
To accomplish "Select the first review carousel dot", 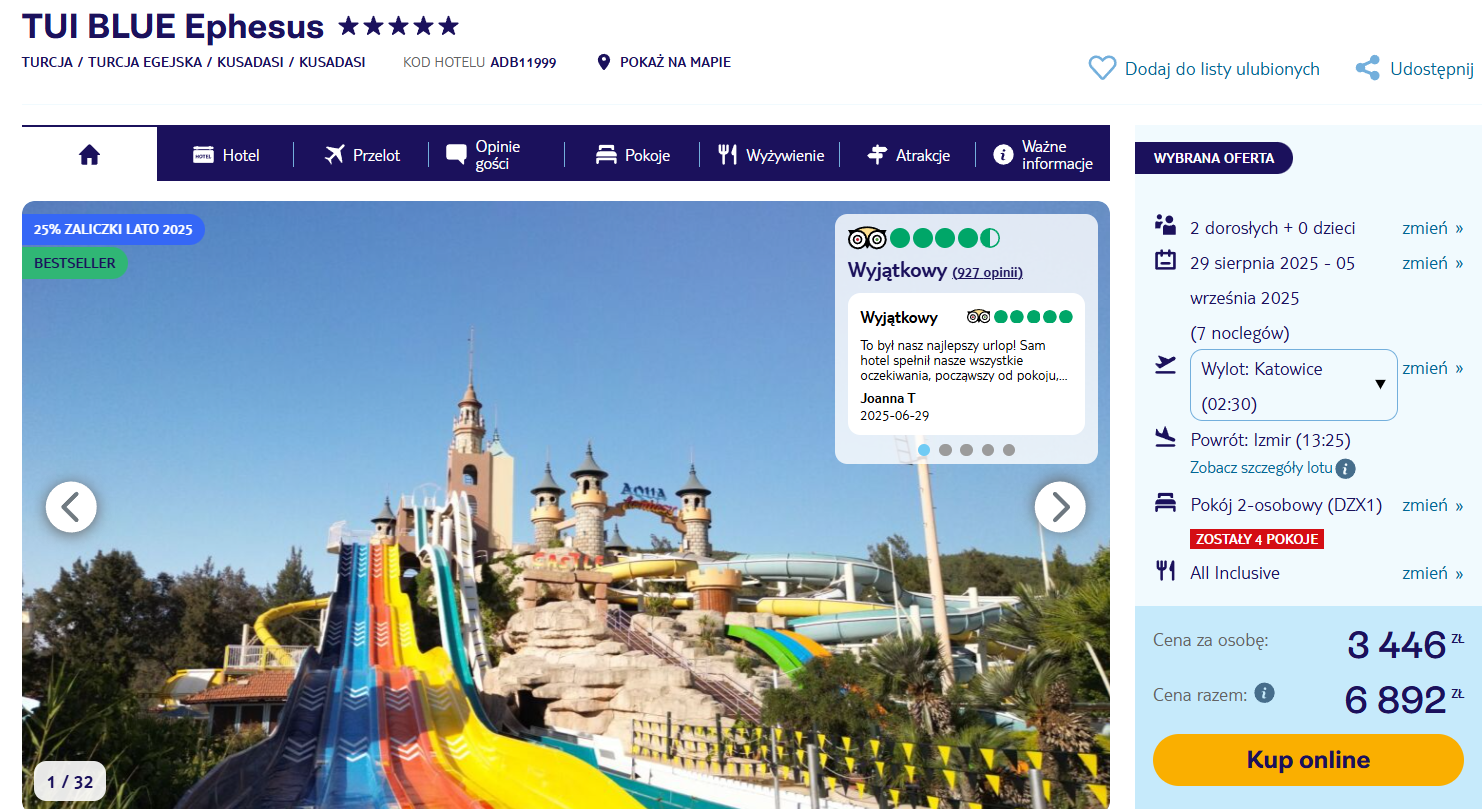I will 924,450.
